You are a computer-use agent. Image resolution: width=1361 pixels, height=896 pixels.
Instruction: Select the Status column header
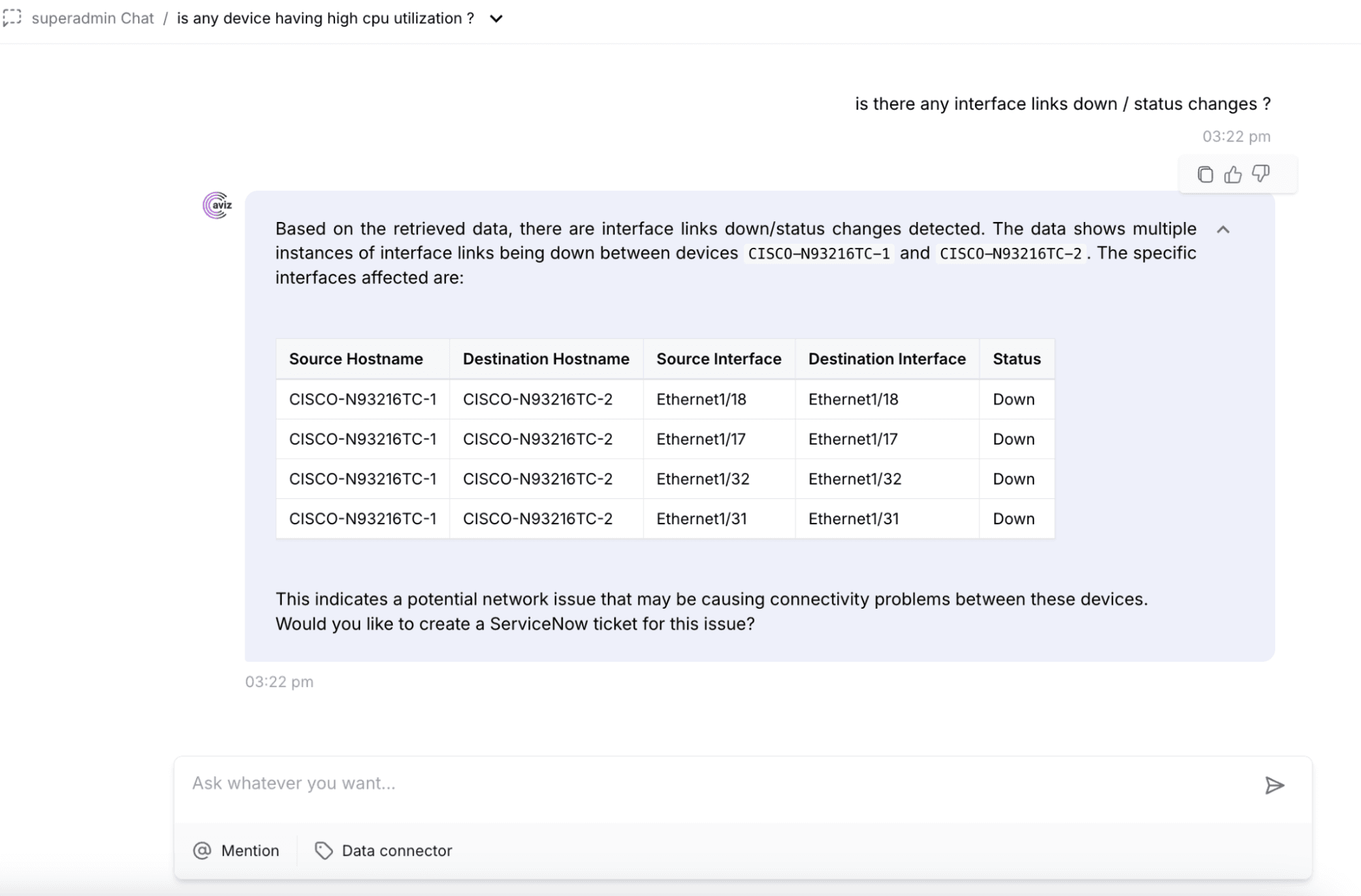point(1016,359)
